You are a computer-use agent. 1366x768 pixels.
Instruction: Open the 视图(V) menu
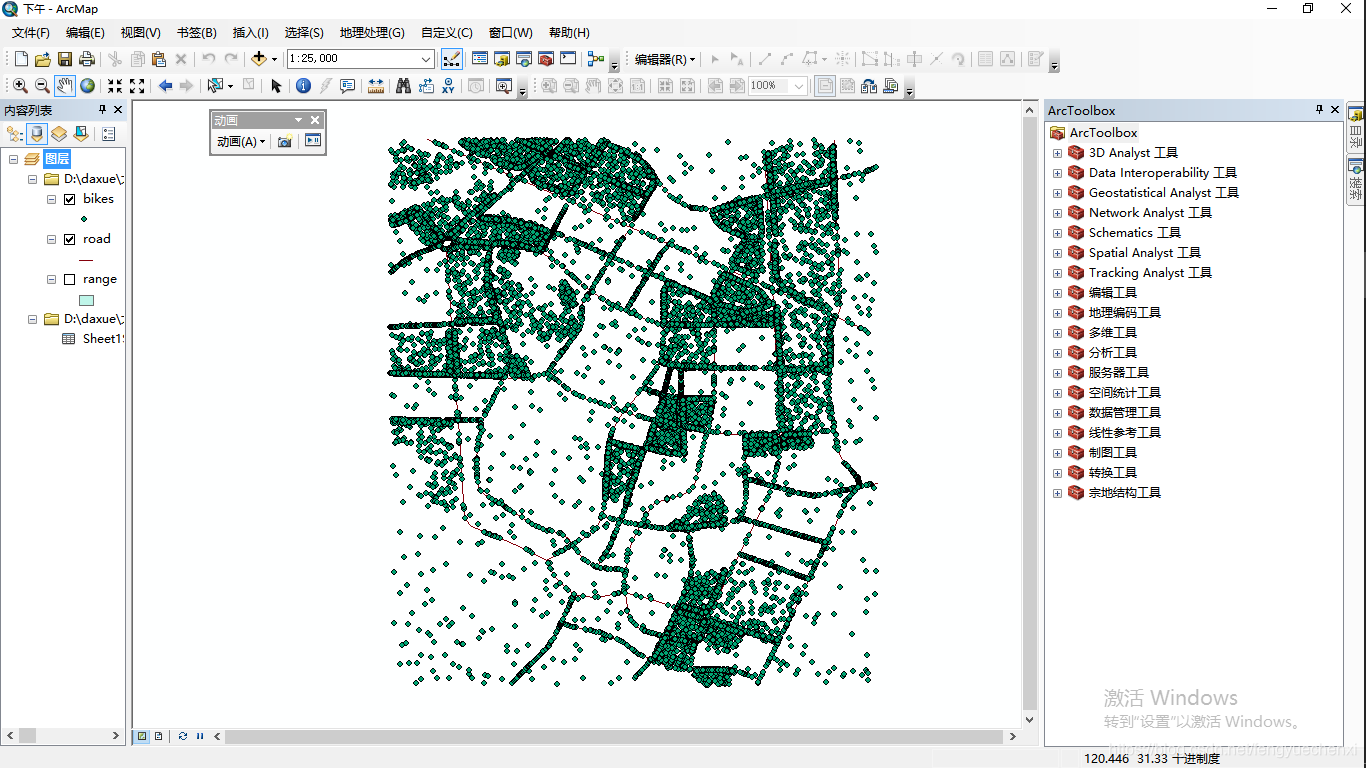pos(140,33)
